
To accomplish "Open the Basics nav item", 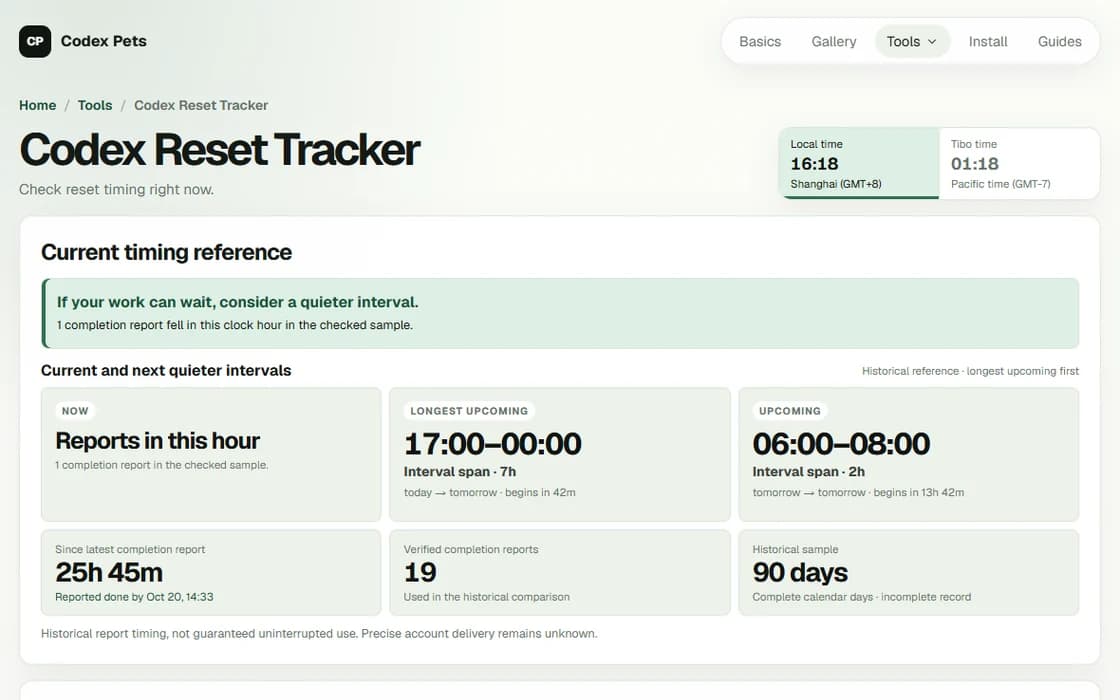I will click(x=760, y=41).
